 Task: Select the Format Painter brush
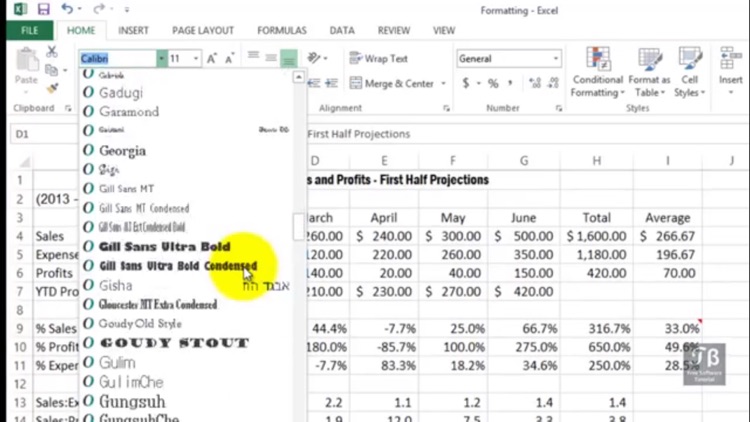[52, 88]
